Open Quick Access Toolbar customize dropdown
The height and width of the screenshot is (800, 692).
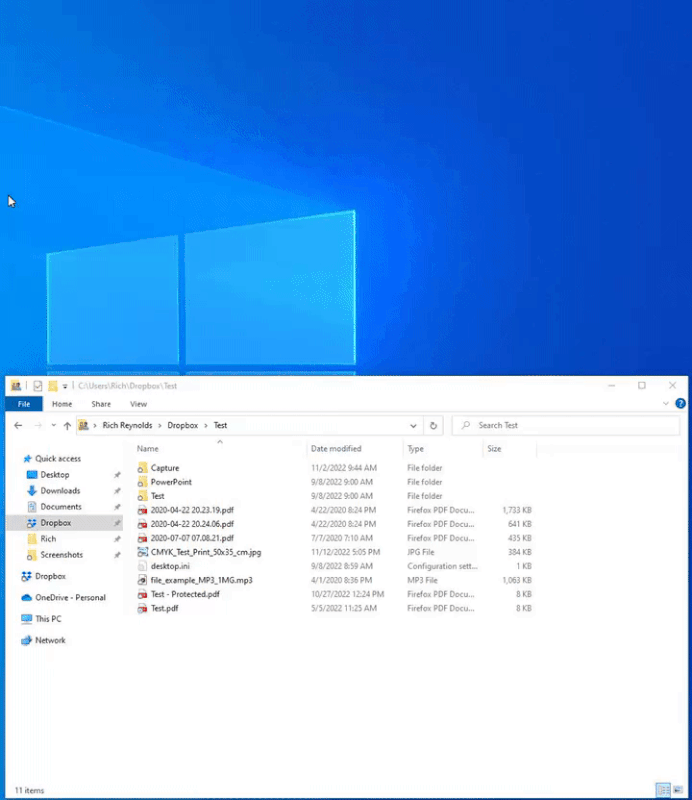click(65, 386)
